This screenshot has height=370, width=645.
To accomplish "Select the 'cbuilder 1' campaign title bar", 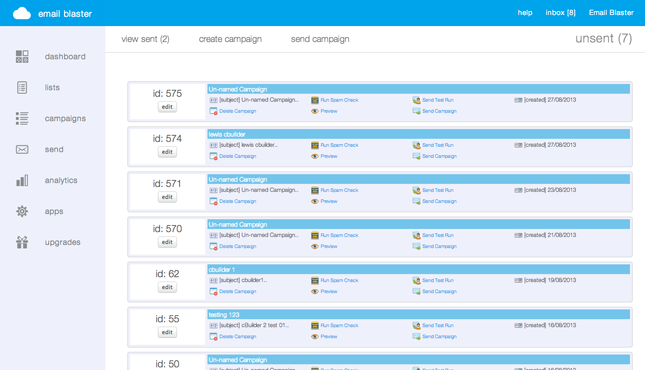I will pyautogui.click(x=418, y=270).
